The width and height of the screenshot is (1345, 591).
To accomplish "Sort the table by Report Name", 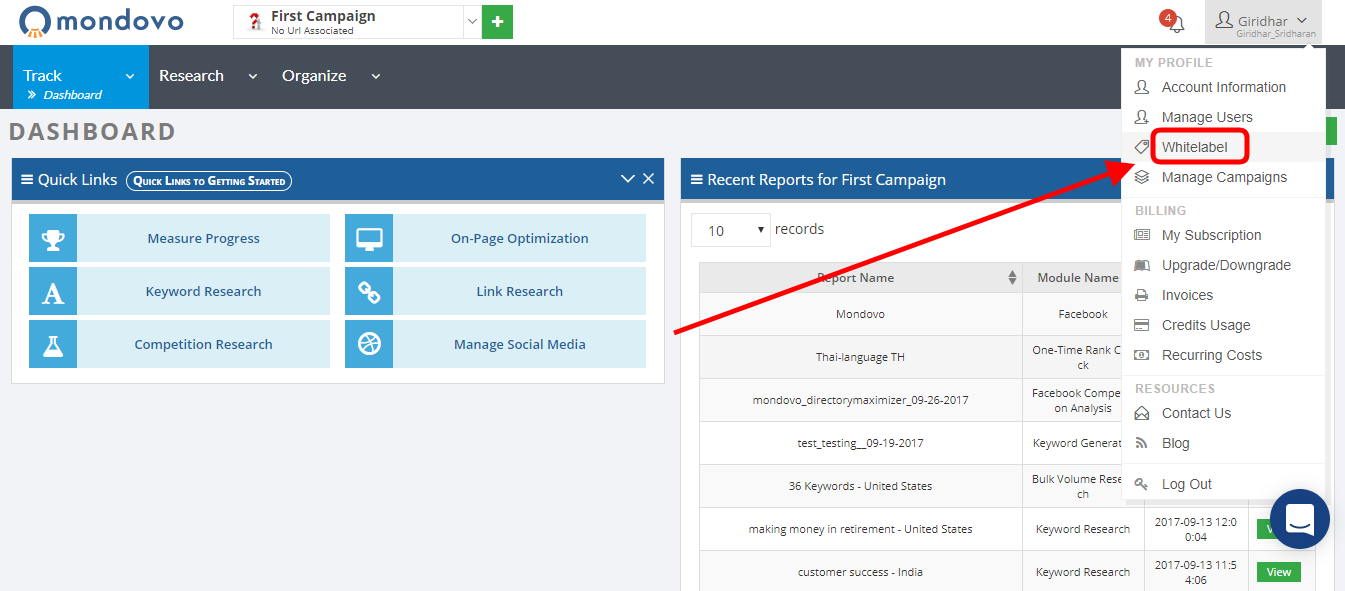I will pyautogui.click(x=861, y=278).
